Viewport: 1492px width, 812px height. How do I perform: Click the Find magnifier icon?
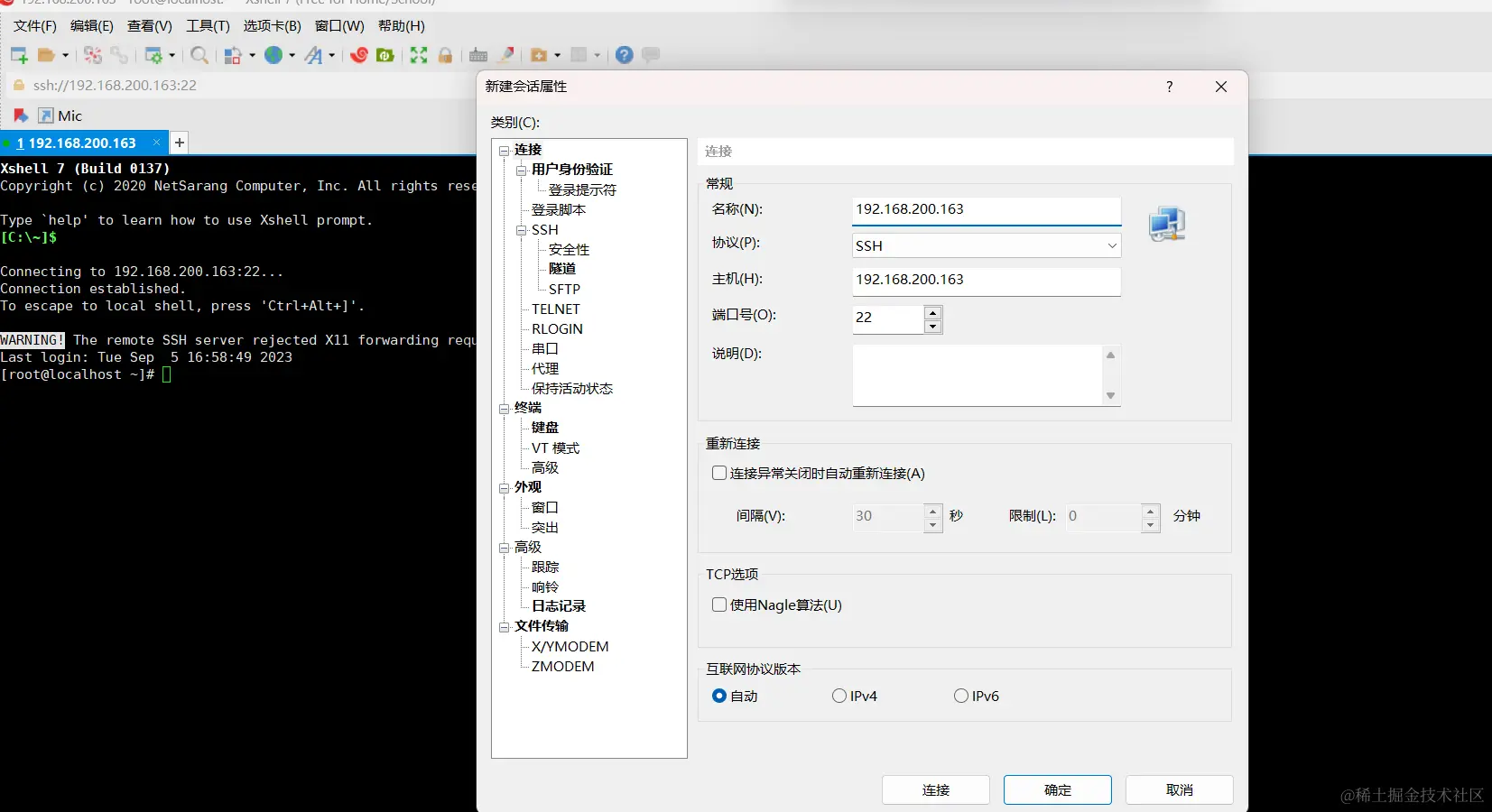[199, 56]
